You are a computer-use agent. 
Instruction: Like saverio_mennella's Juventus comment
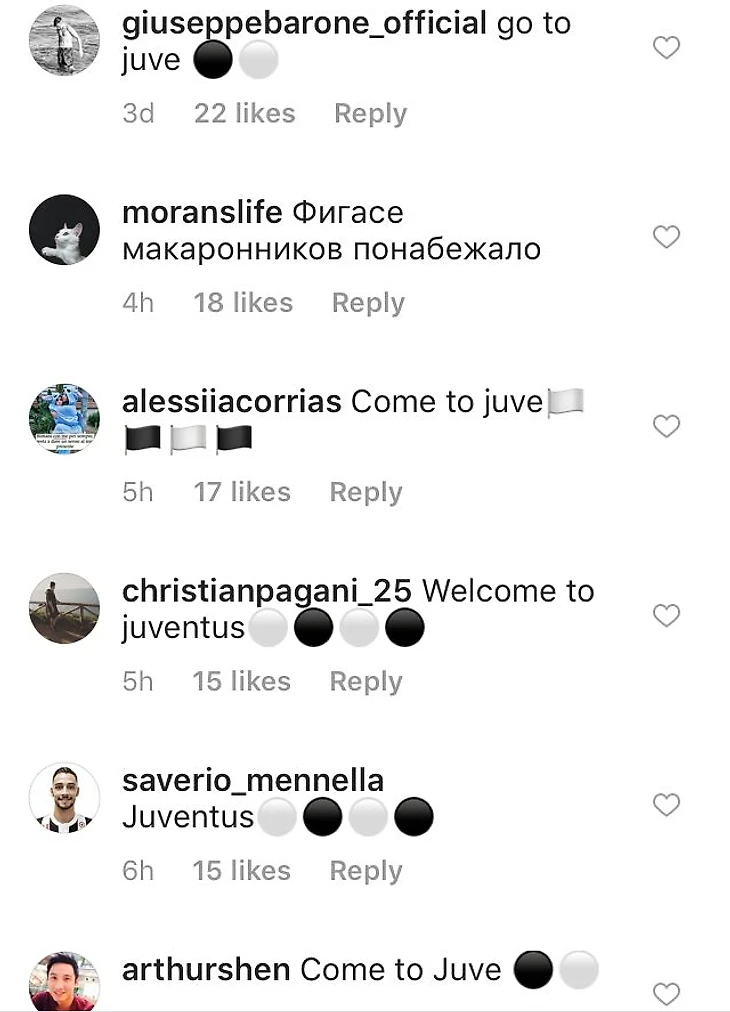click(x=666, y=805)
